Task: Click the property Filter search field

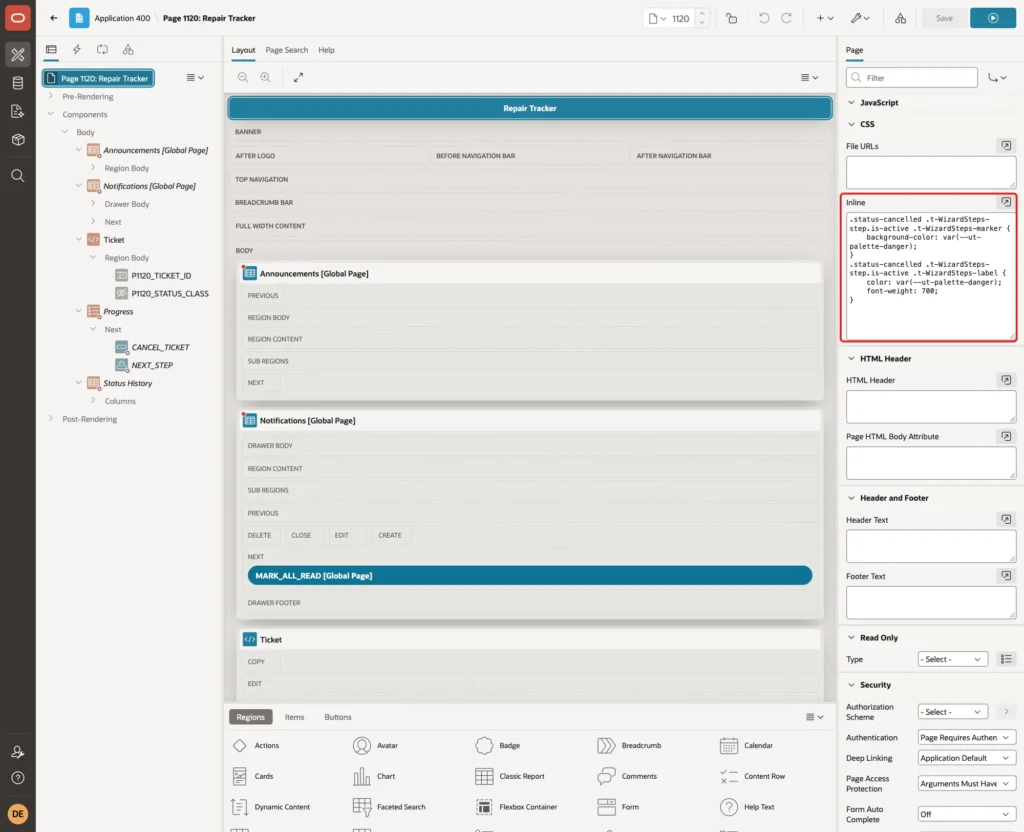Action: click(x=912, y=78)
